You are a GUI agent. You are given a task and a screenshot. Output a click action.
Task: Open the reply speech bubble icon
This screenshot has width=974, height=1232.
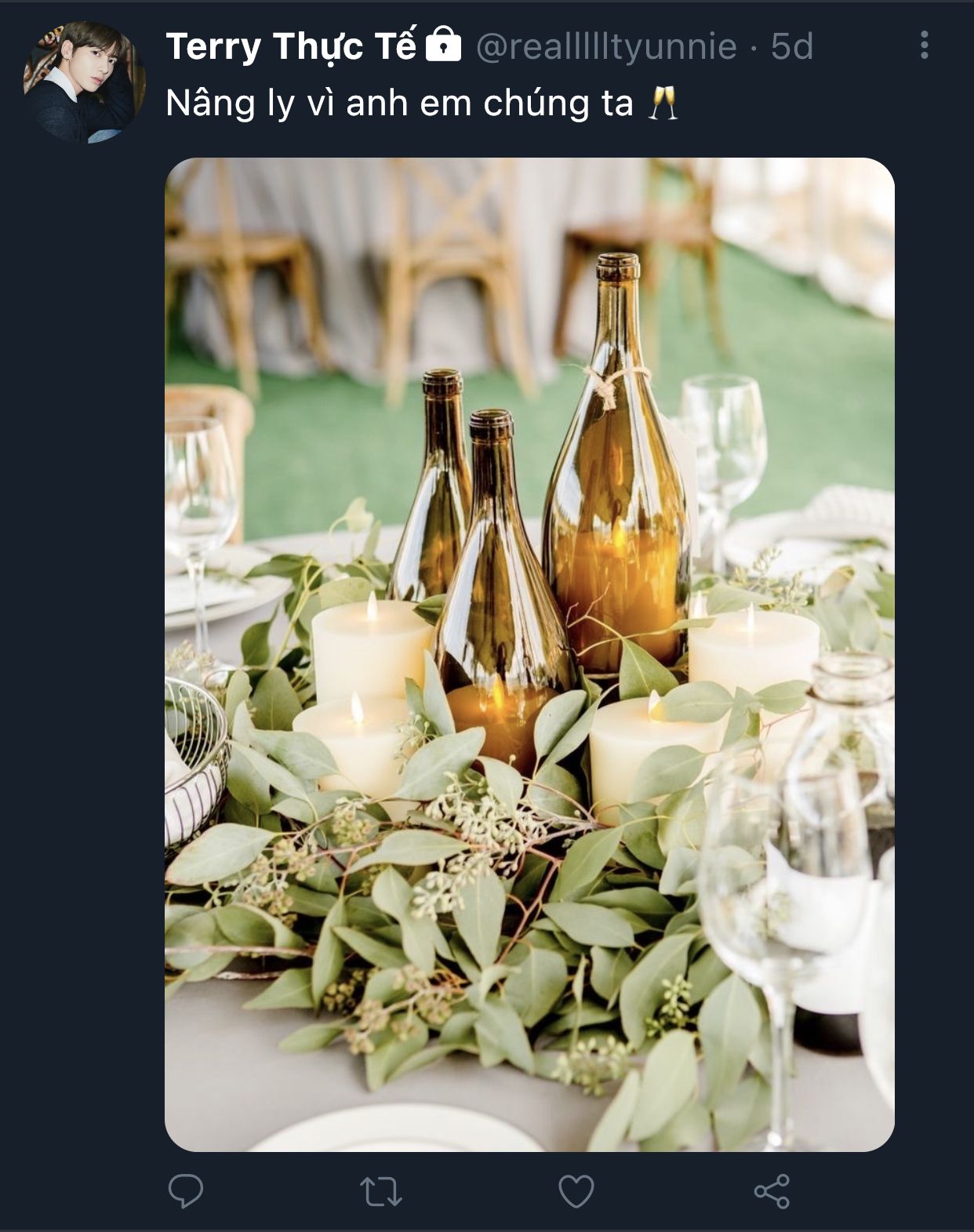186,1191
